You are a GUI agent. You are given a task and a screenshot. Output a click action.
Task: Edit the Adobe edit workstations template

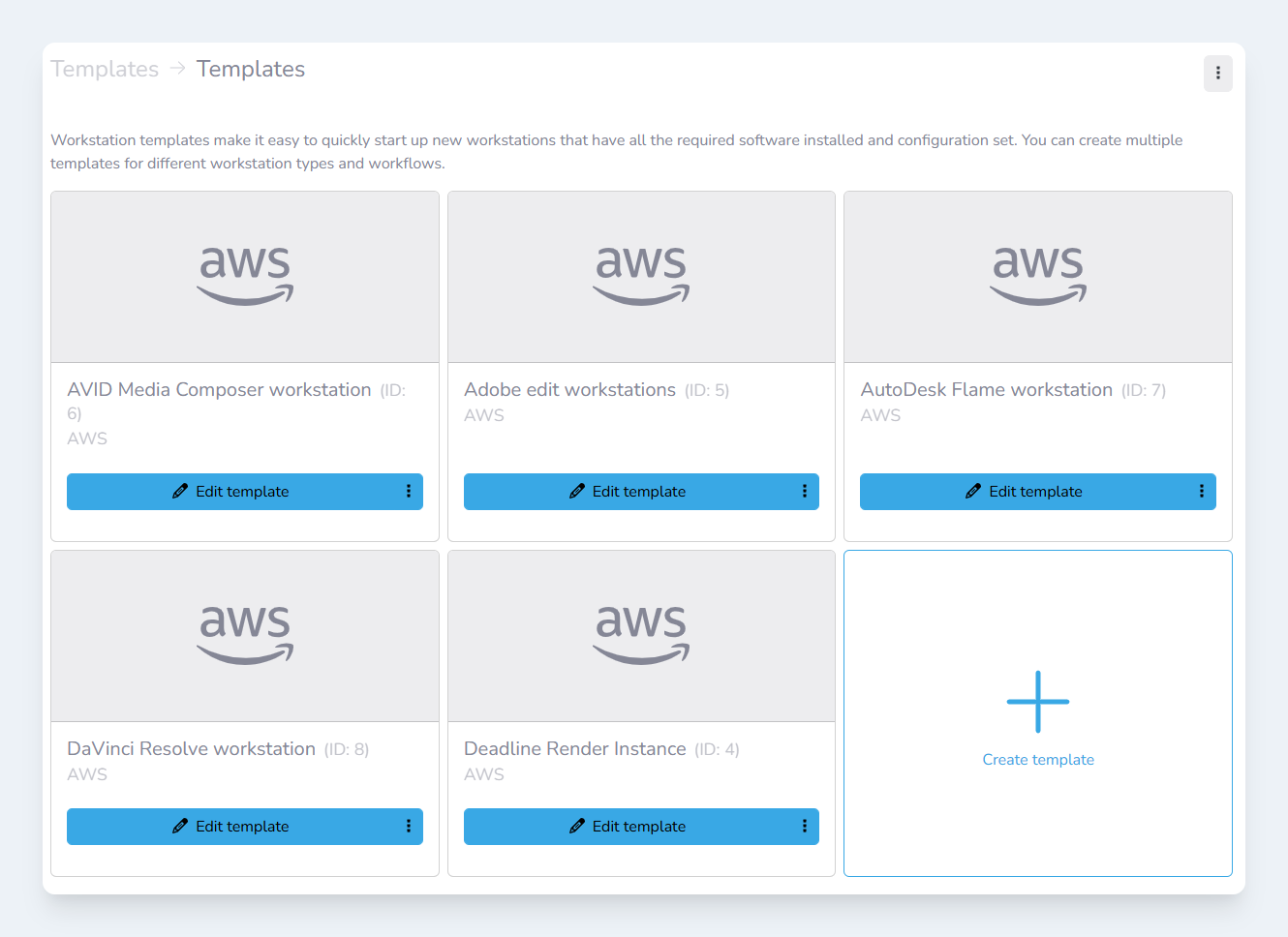coord(629,492)
